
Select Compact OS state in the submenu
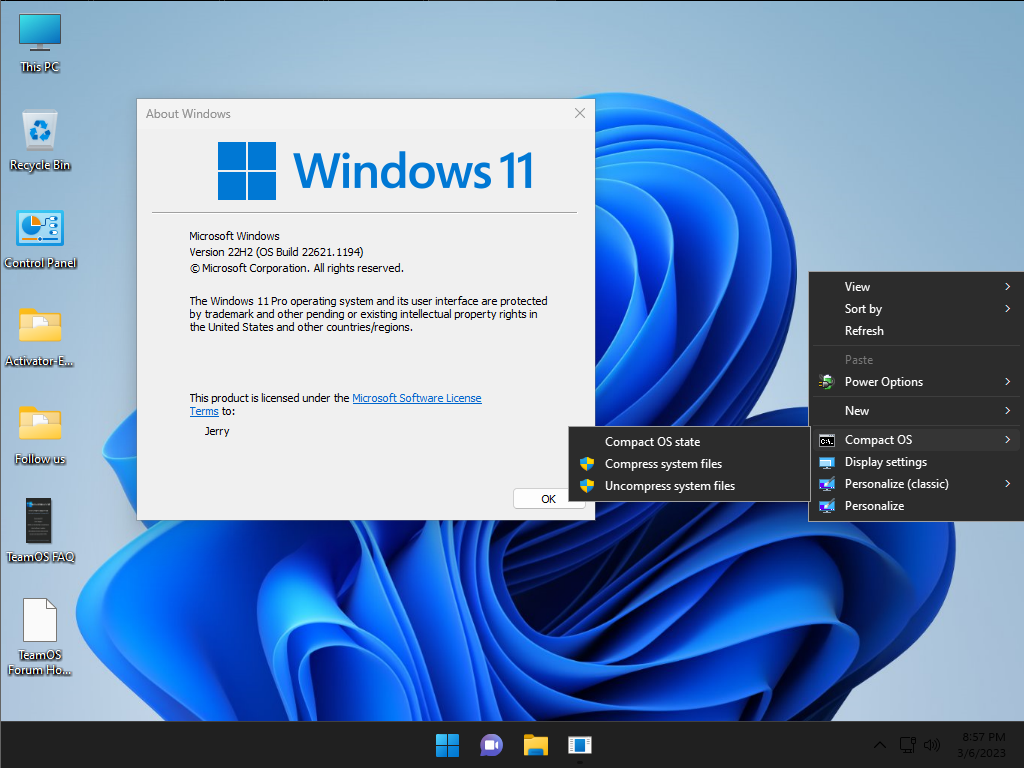tap(689, 442)
